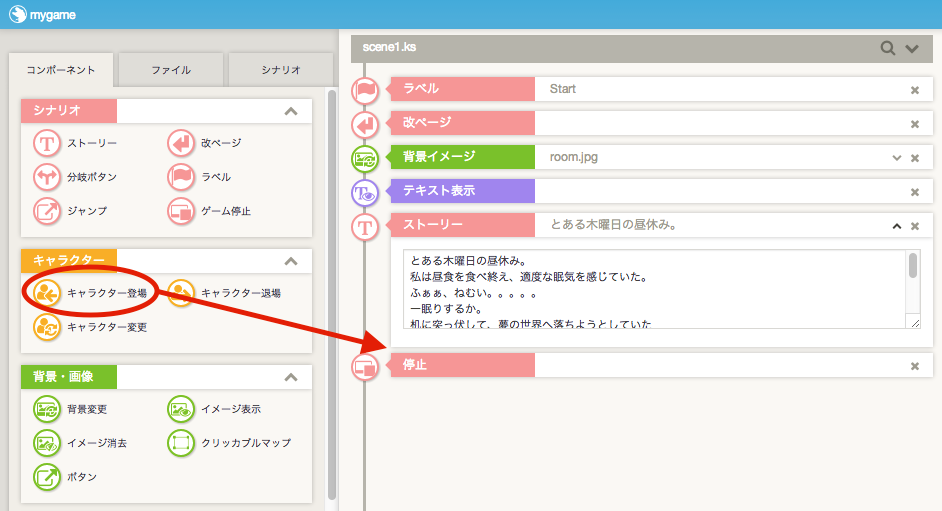Screen dimensions: 942x511
Task: Click the 分岐ボタン component icon
Action: (47, 177)
